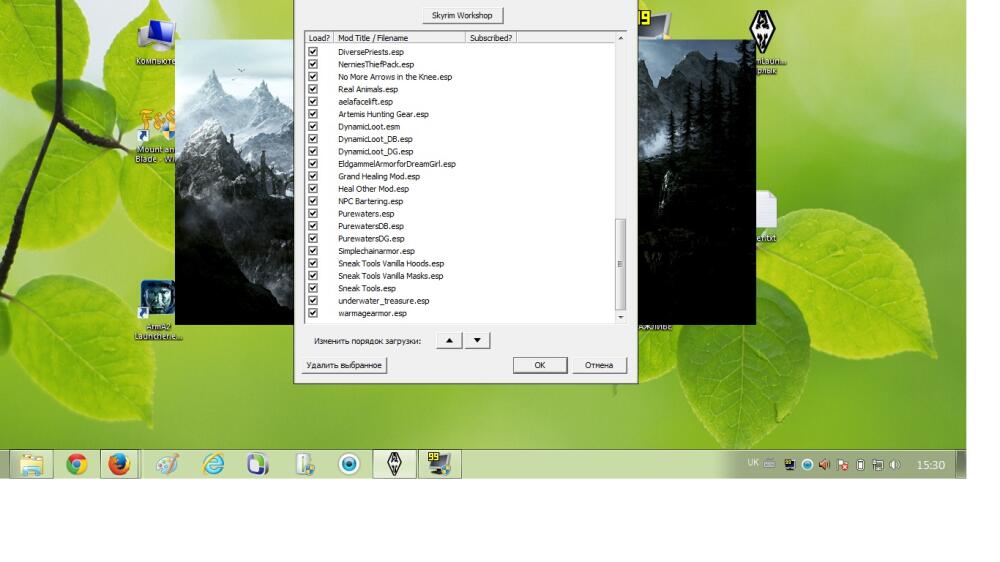The height and width of the screenshot is (562, 1000).
Task: Click the Show desktop strip
Action: 961,464
